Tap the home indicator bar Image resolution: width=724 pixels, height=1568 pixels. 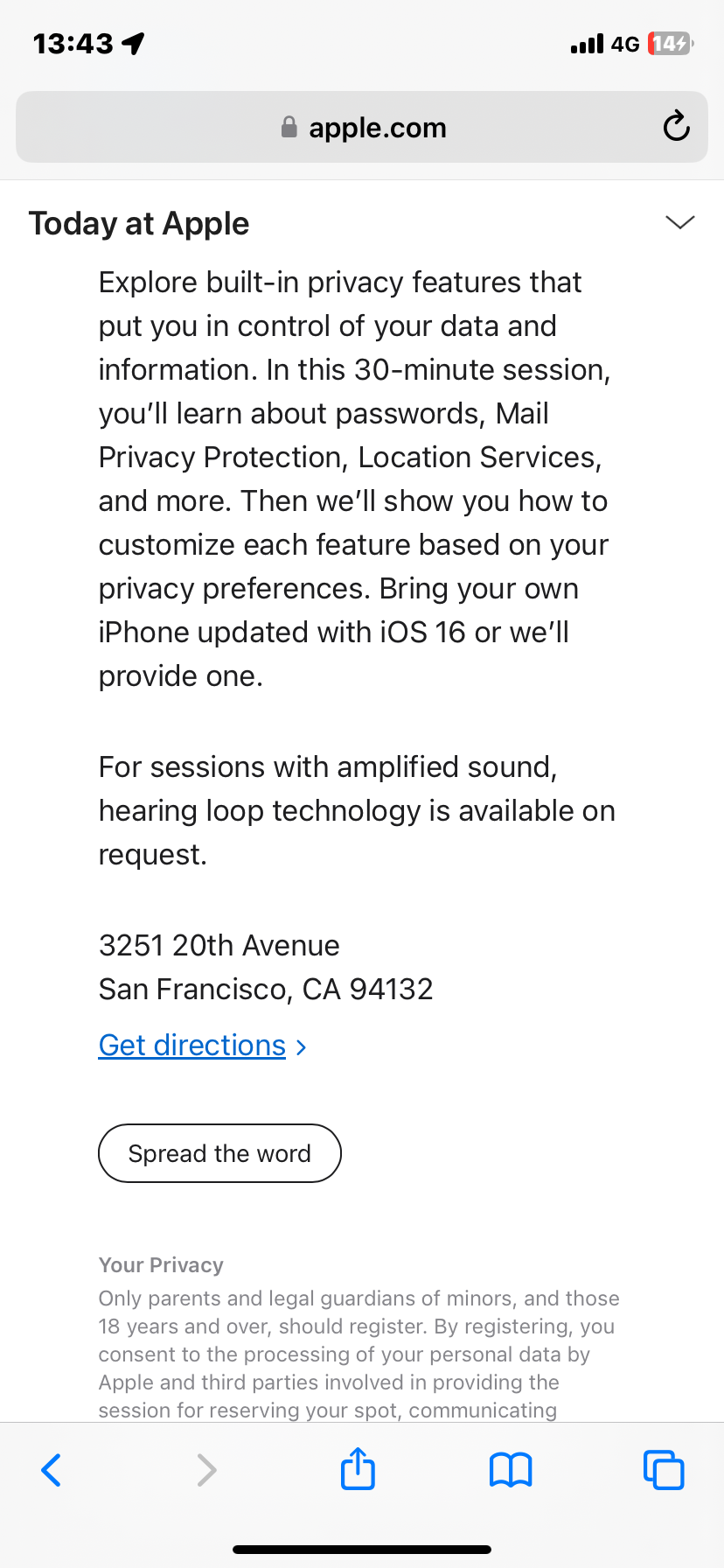362,1550
